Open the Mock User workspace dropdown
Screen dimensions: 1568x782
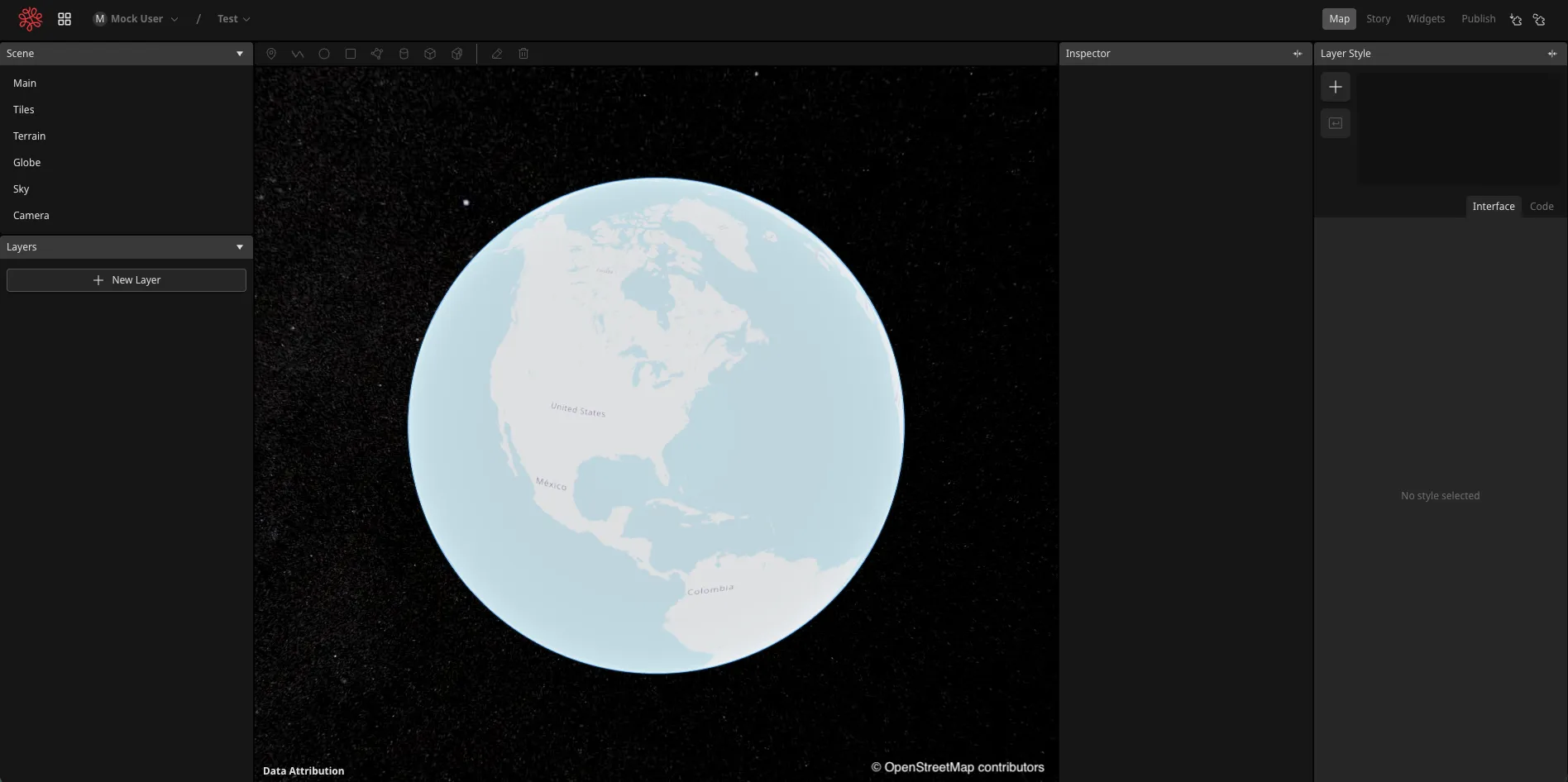(136, 19)
